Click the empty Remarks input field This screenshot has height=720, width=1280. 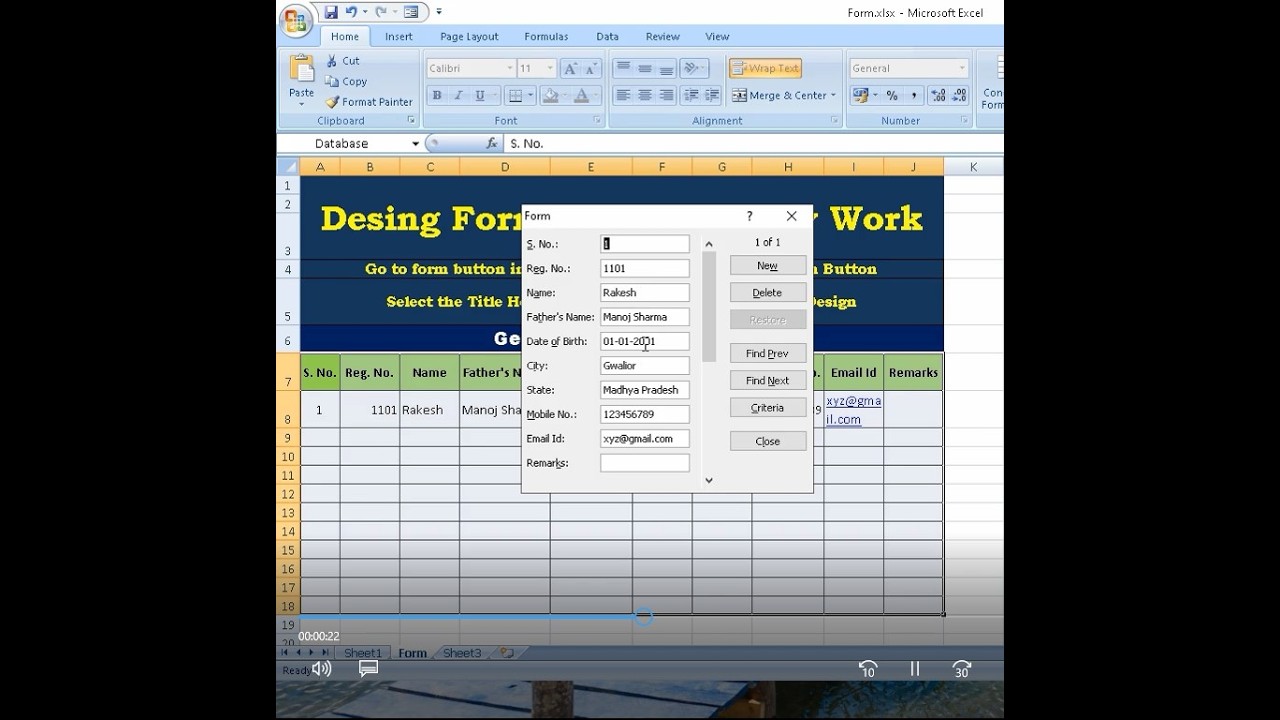pos(645,463)
